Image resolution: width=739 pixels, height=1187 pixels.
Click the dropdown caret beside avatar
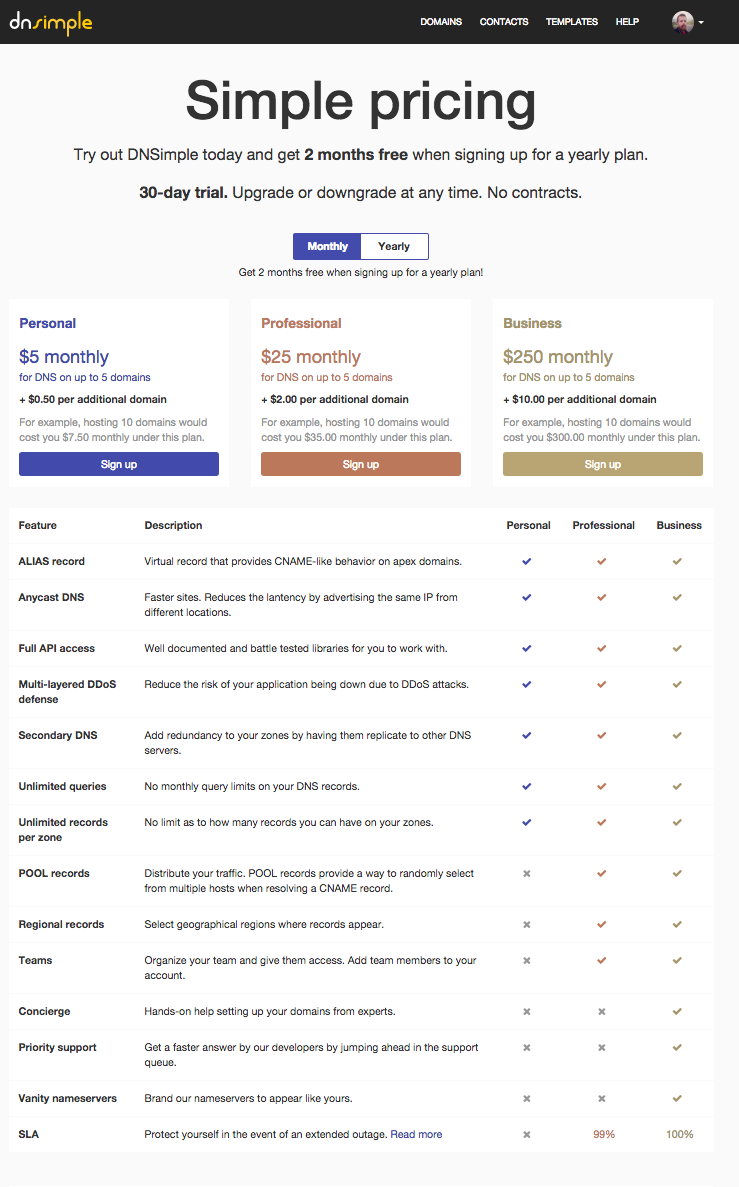[701, 23]
